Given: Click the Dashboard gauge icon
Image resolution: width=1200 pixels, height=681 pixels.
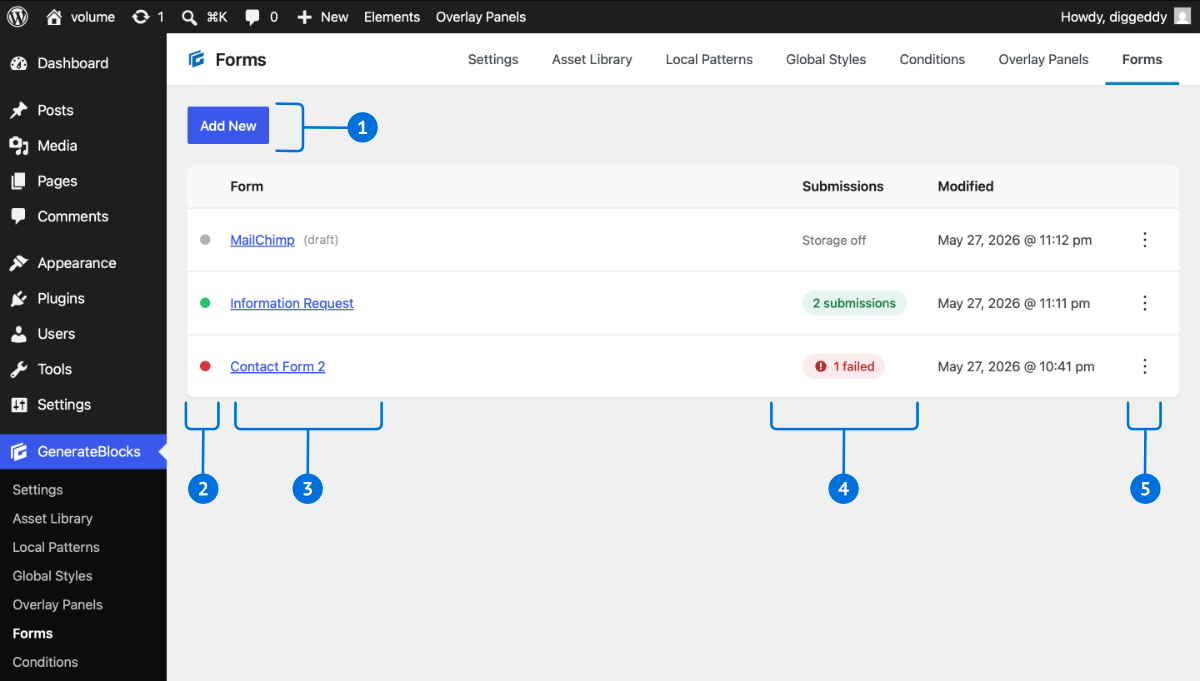Looking at the screenshot, I should click(19, 63).
